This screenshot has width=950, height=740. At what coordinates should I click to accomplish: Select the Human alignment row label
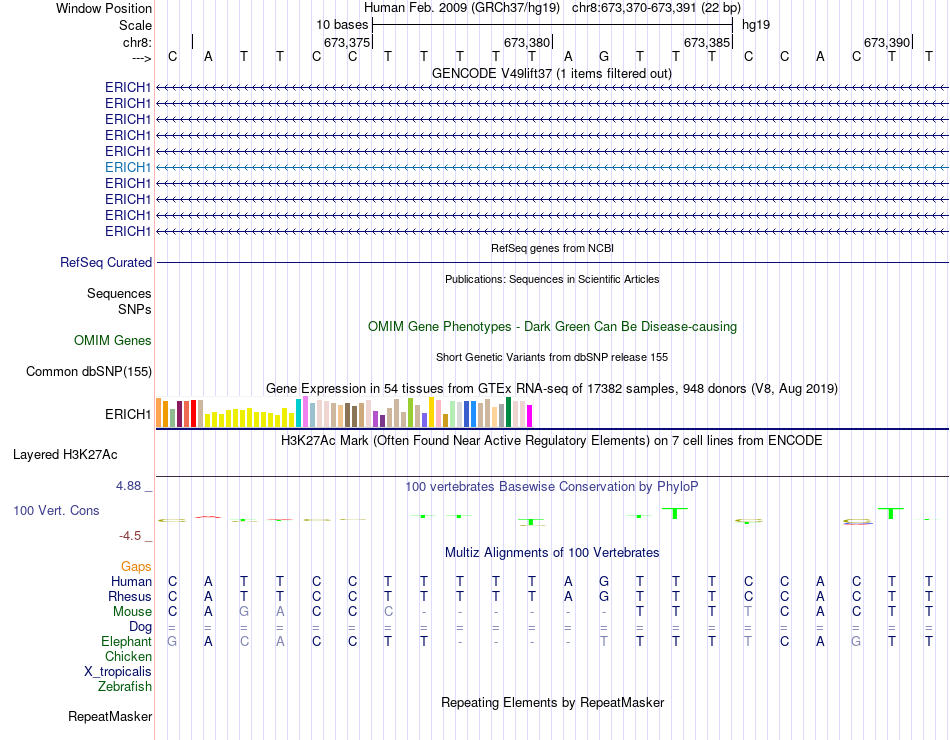pos(131,581)
